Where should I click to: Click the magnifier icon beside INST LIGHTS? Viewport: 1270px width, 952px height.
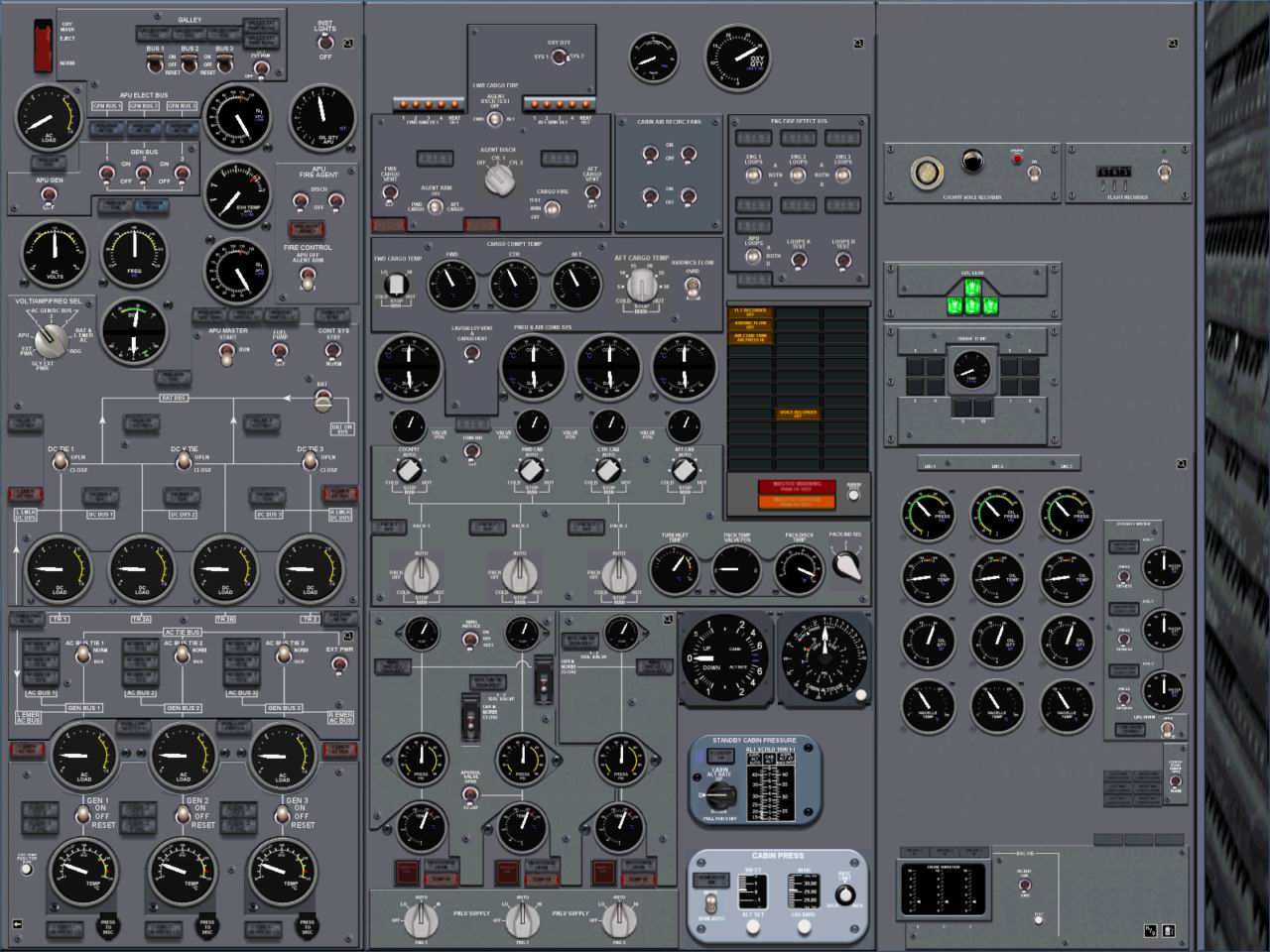point(349,44)
